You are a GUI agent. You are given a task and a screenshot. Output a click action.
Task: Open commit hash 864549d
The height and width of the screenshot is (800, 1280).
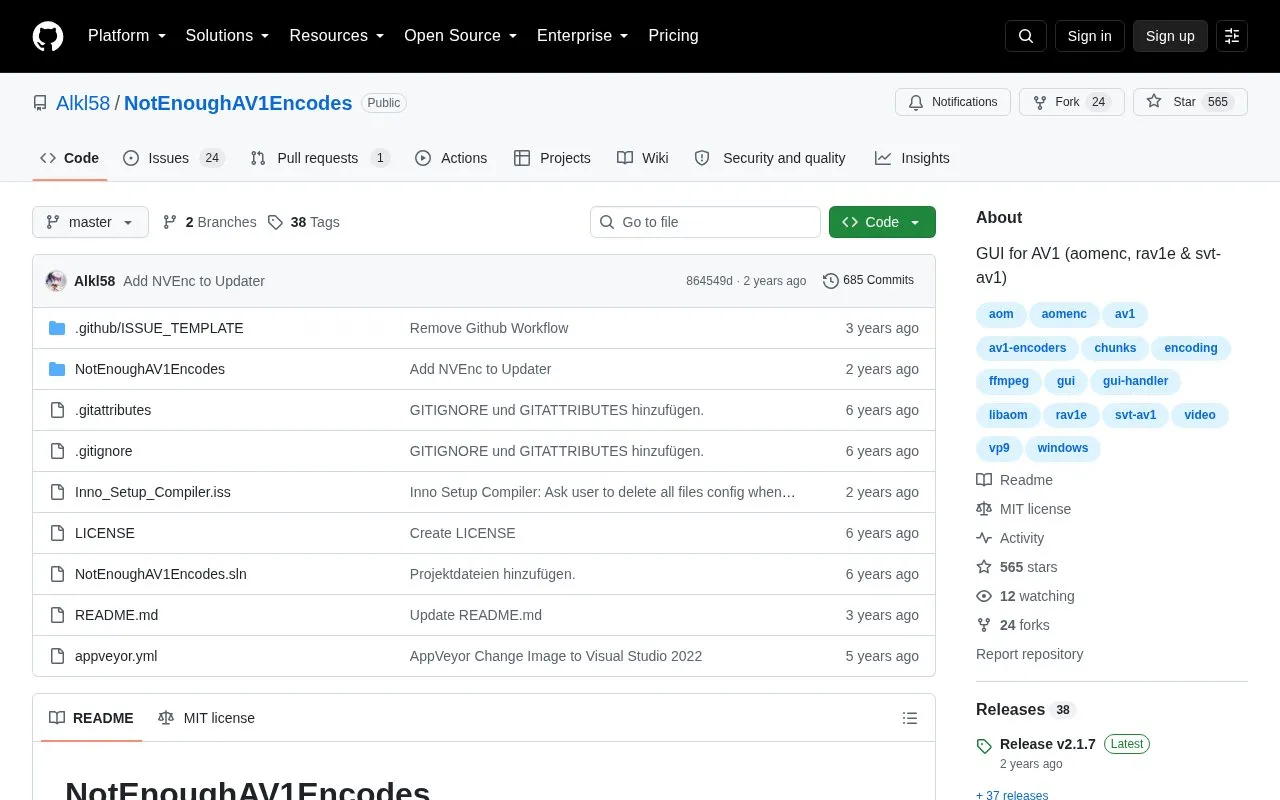pyautogui.click(x=709, y=281)
